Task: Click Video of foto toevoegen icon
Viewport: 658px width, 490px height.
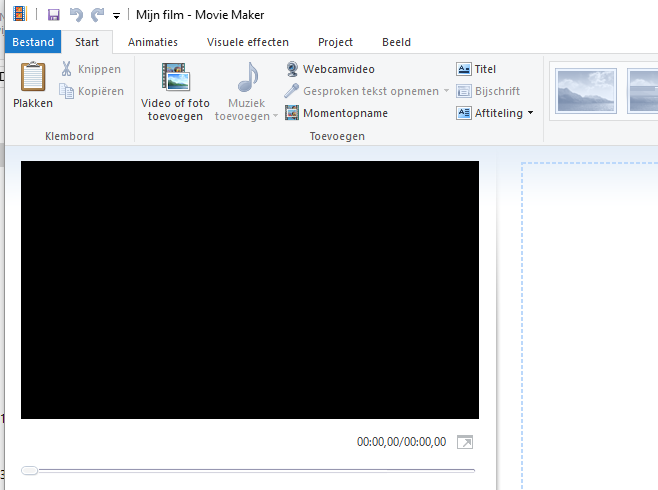Action: pos(175,78)
